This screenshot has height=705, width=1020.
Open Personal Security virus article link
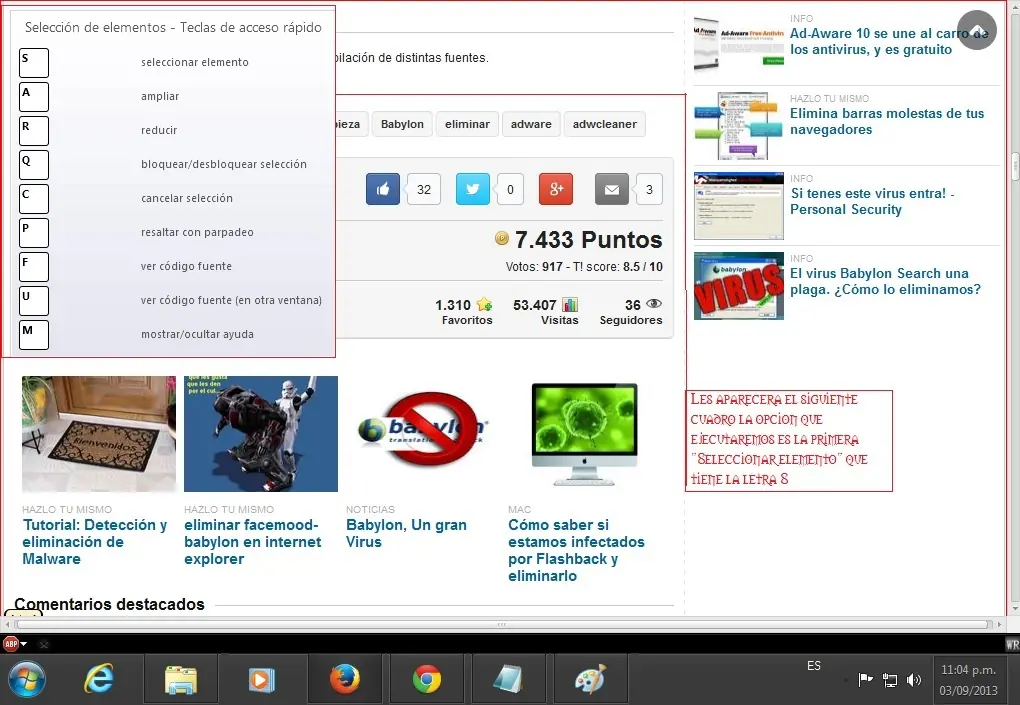872,202
